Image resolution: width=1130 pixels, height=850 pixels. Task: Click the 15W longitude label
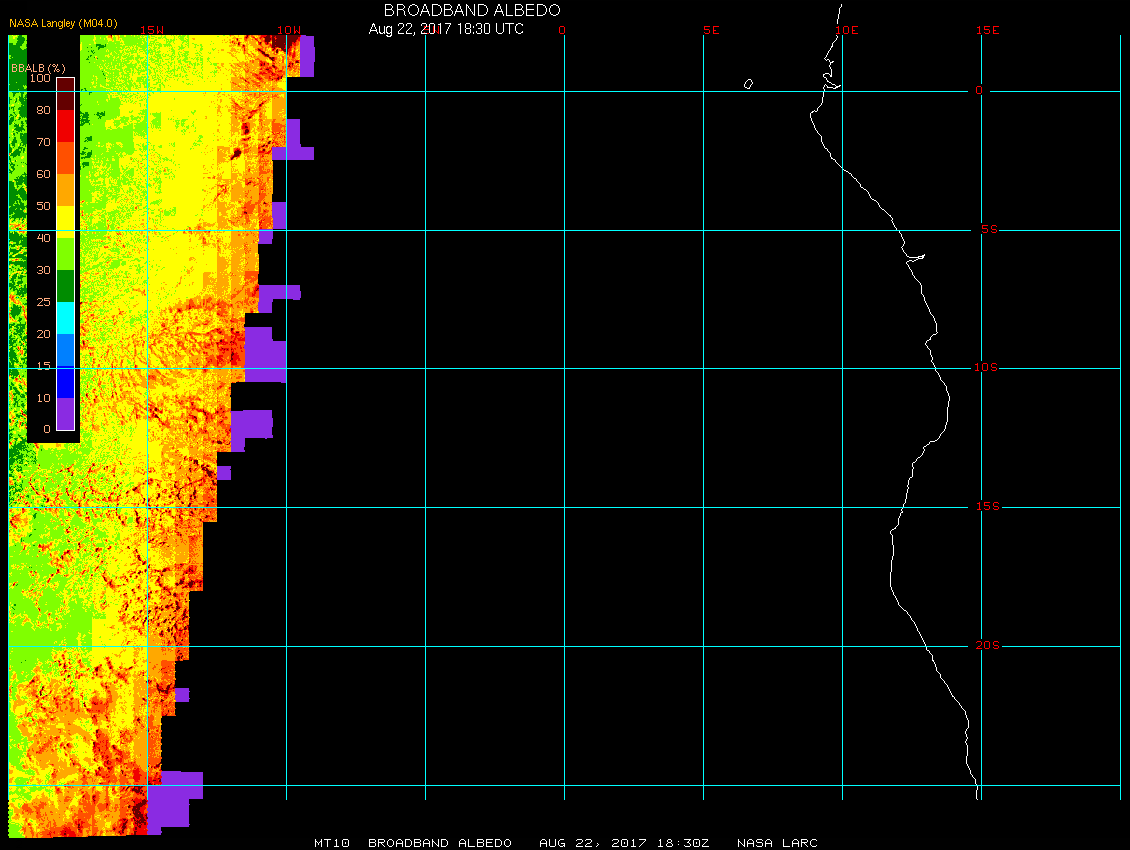152,30
